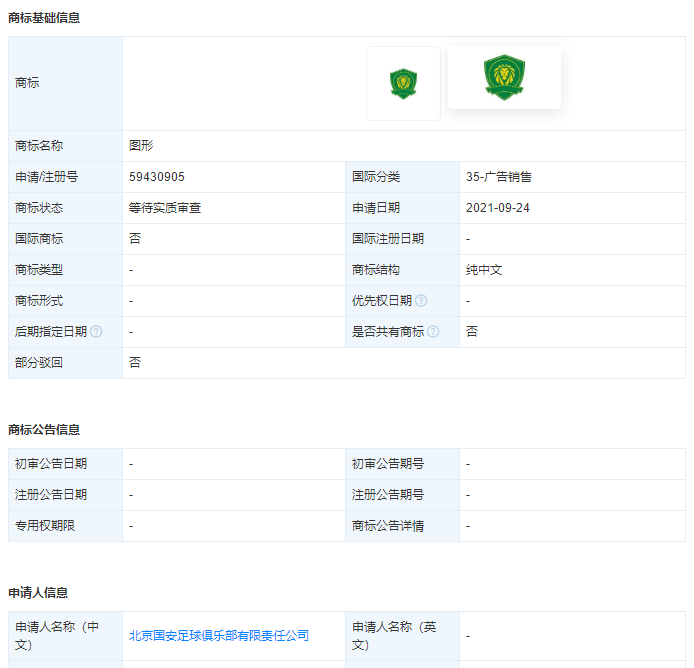Image resolution: width=694 pixels, height=668 pixels.
Task: Click the 注册公告日期 label cell
Action: pyautogui.click(x=66, y=495)
